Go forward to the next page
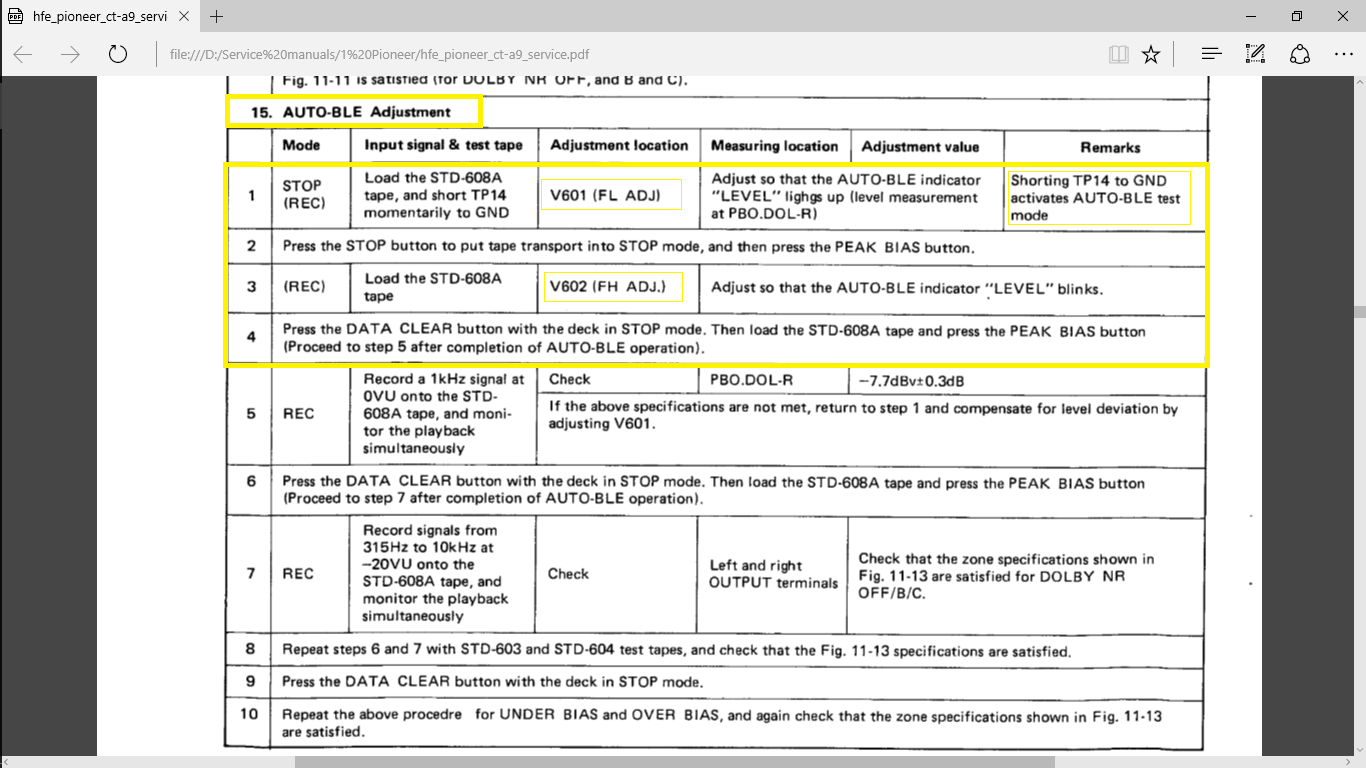Screen dimensions: 1366x768 [70, 54]
